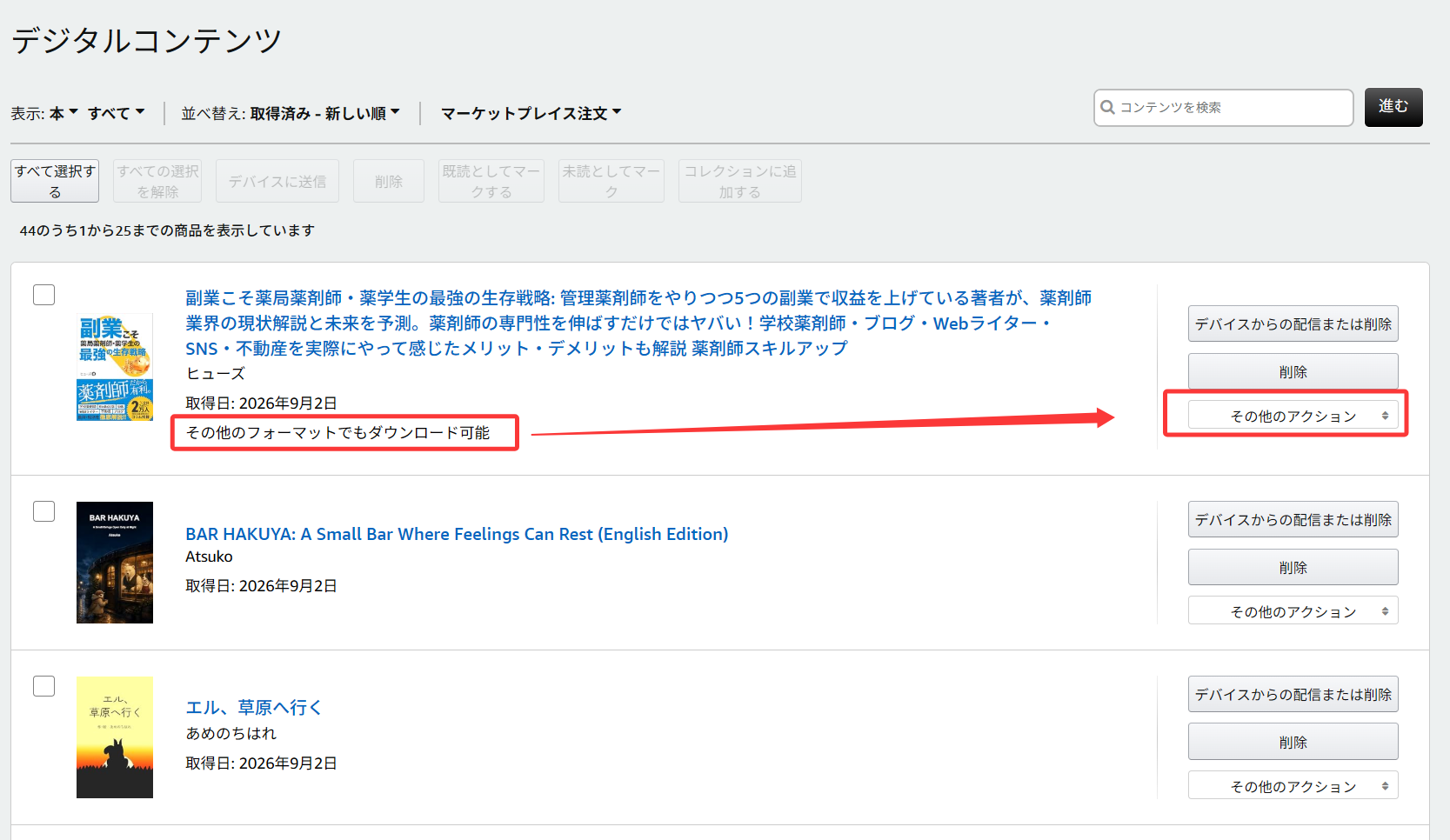This screenshot has width=1450, height=840.
Task: Click 削除 for エル、草原へ行く
Action: [1293, 742]
